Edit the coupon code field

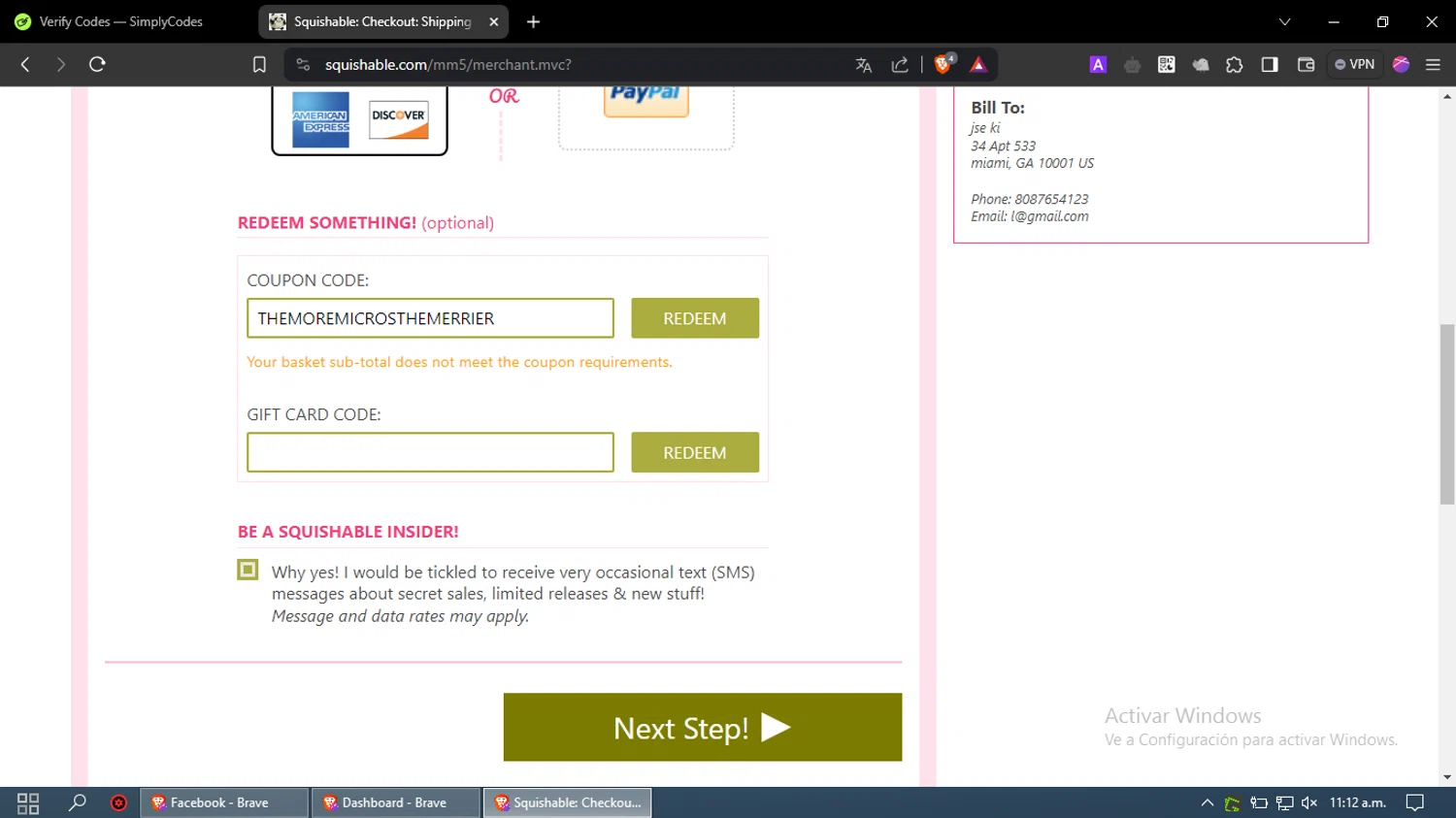430,318
